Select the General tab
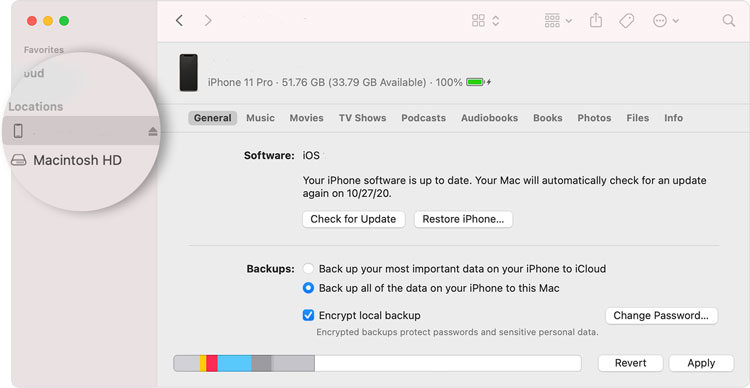This screenshot has height=388, width=750. click(x=212, y=118)
